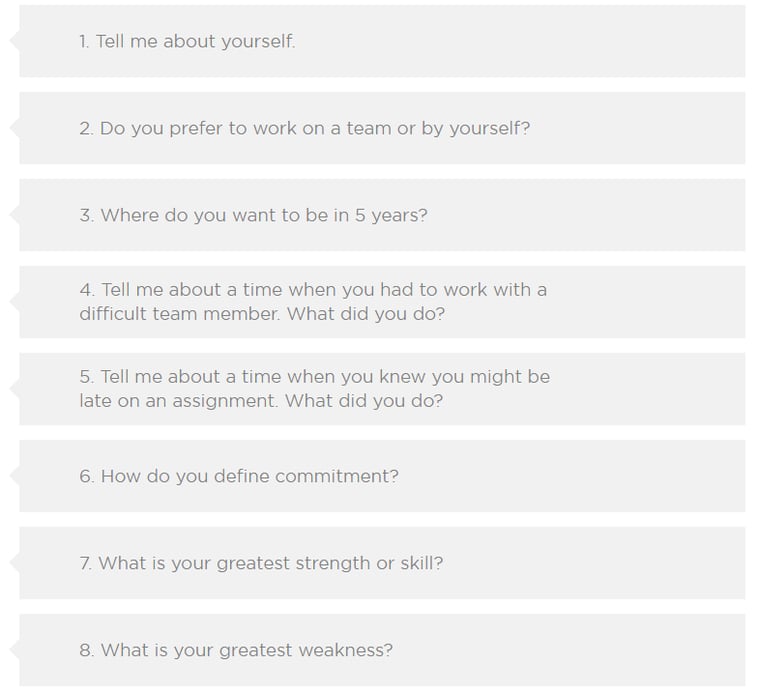
Task: Click 'How do you define commitment?'
Action: (382, 476)
